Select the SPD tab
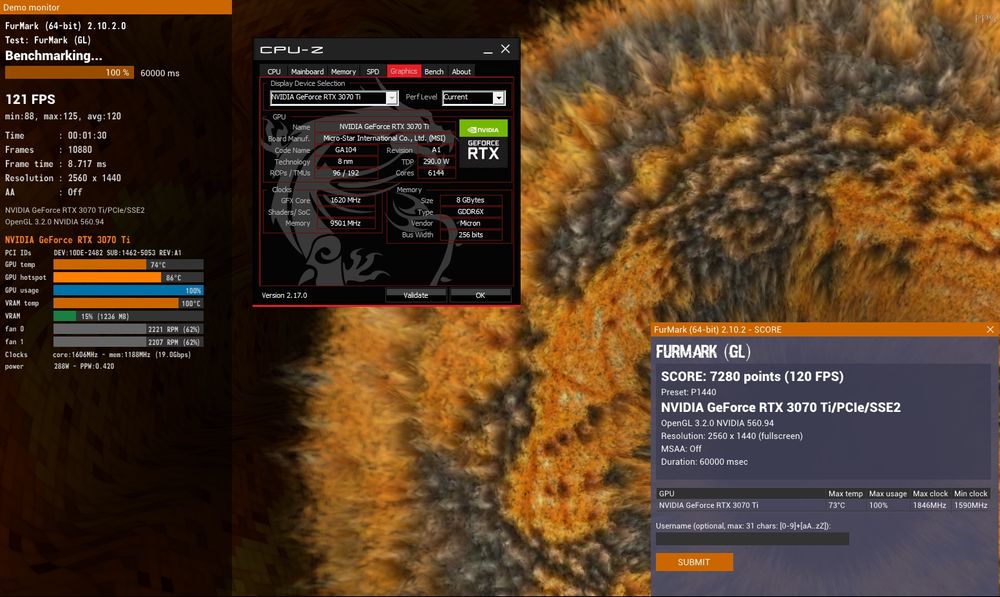Image resolution: width=1000 pixels, height=597 pixels. [372, 71]
